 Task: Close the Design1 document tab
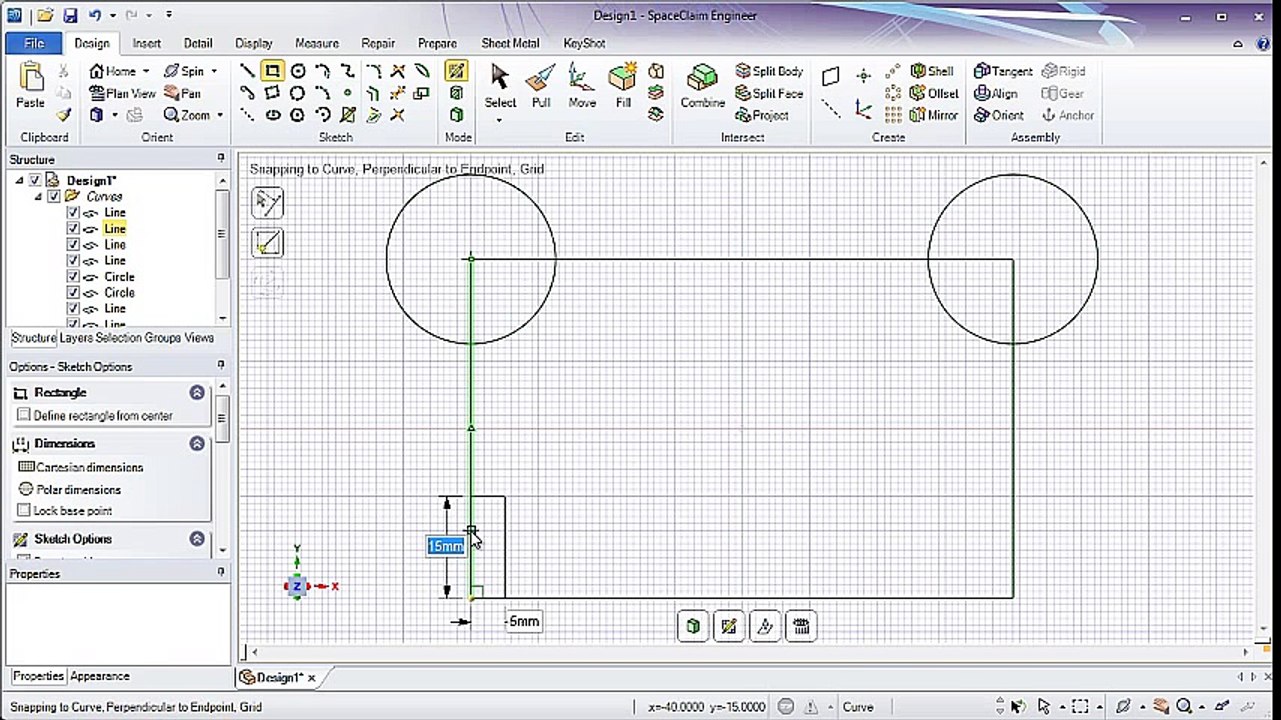(312, 678)
